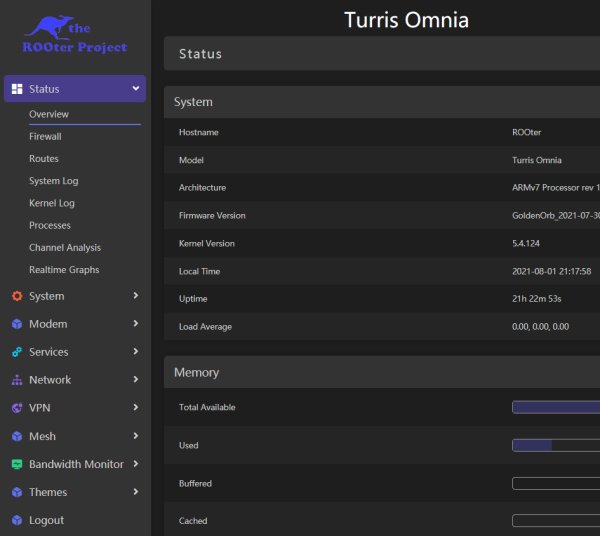Screen dimensions: 600x536
Task: Open the Overview page
Action: (x=49, y=114)
